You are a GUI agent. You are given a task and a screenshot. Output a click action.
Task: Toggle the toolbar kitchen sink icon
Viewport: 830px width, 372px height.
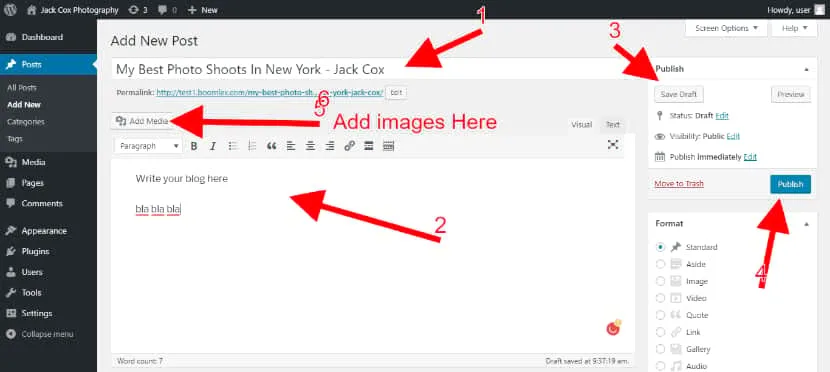(389, 146)
